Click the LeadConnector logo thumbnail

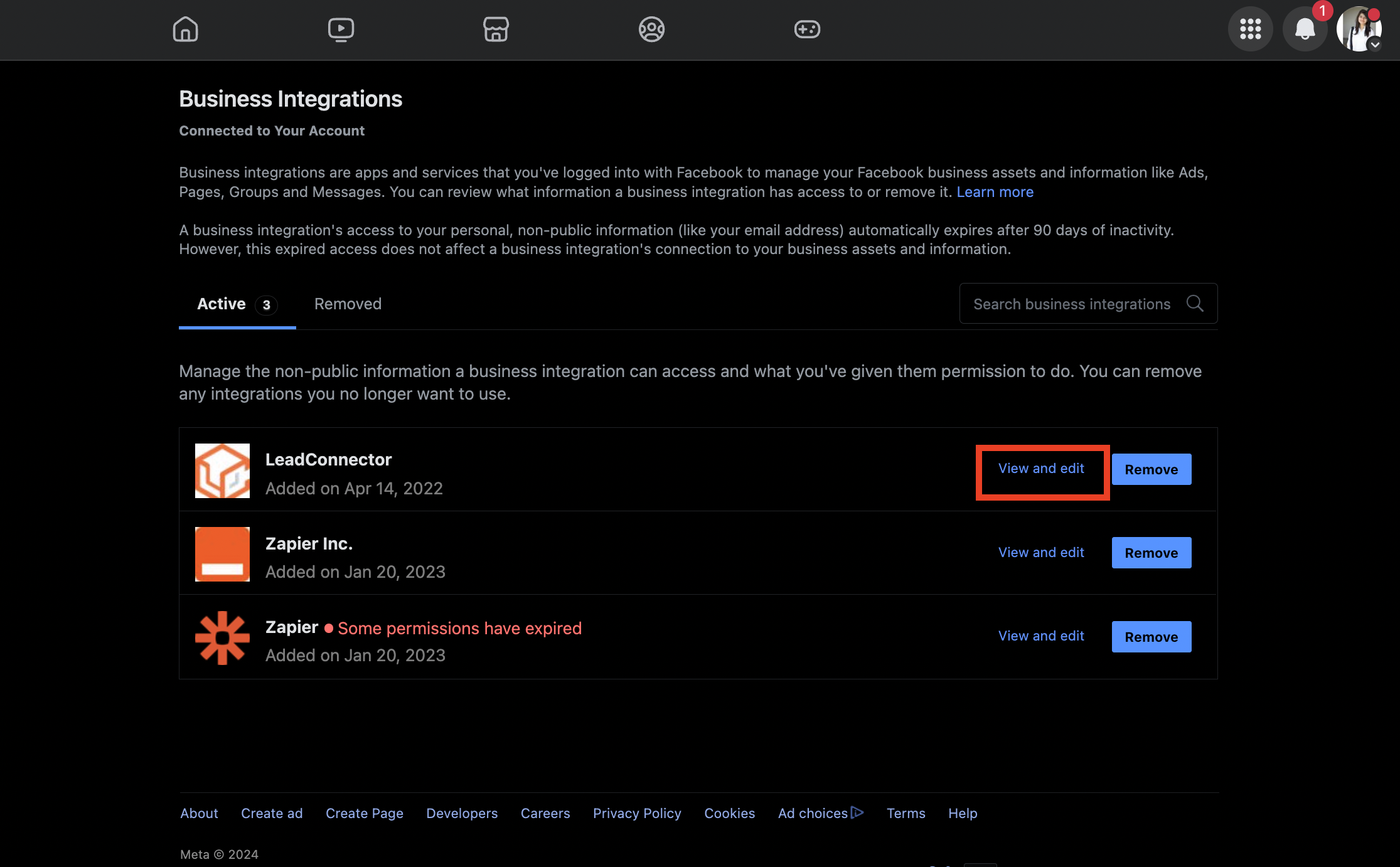[x=222, y=471]
